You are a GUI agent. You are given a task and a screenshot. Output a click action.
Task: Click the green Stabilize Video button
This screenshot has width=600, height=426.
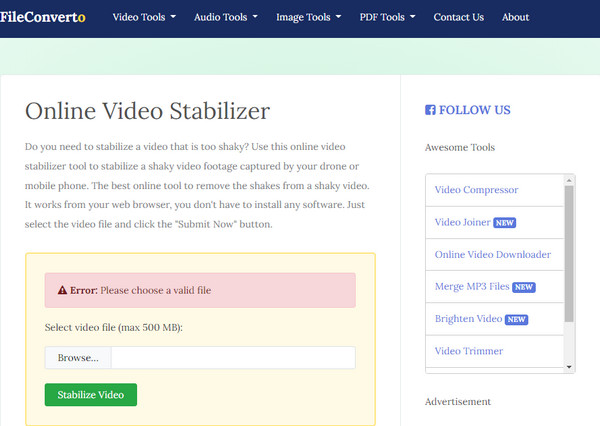coord(91,395)
